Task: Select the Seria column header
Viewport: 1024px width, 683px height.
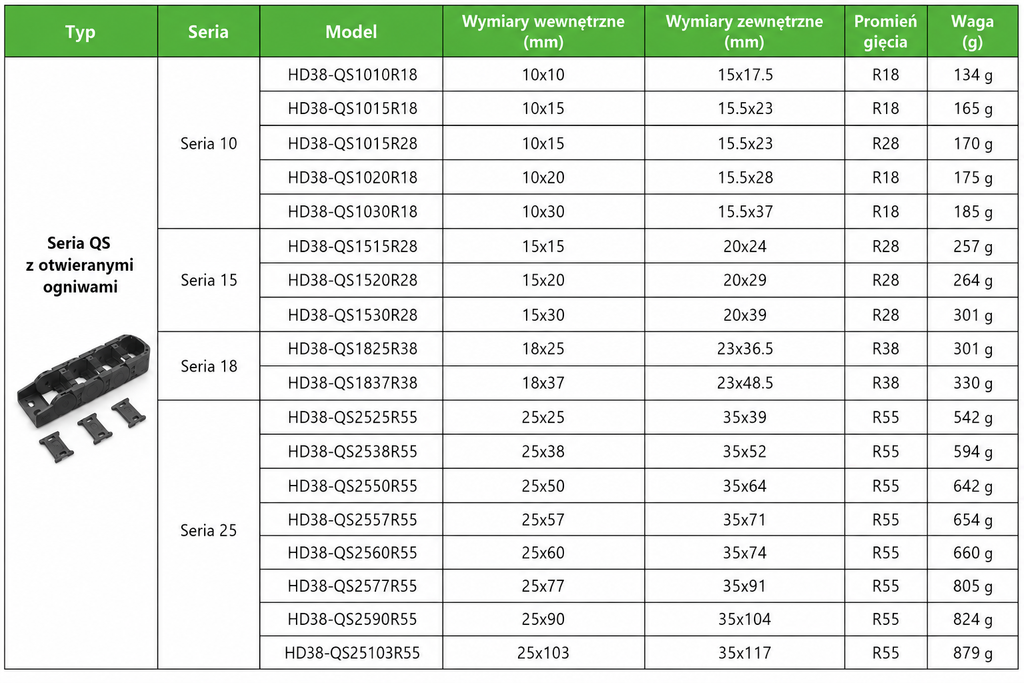Action: point(208,31)
